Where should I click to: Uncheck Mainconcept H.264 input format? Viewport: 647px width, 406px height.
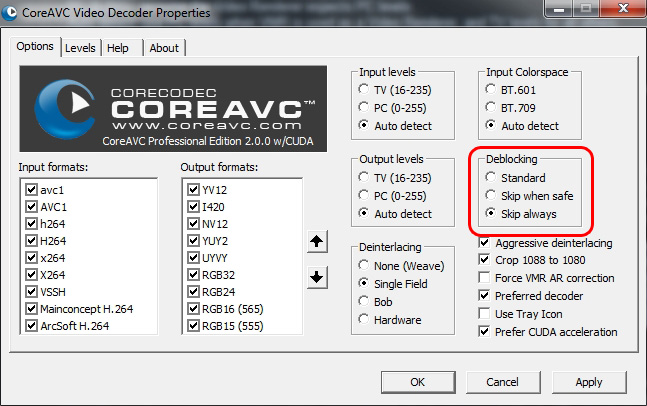(x=31, y=309)
